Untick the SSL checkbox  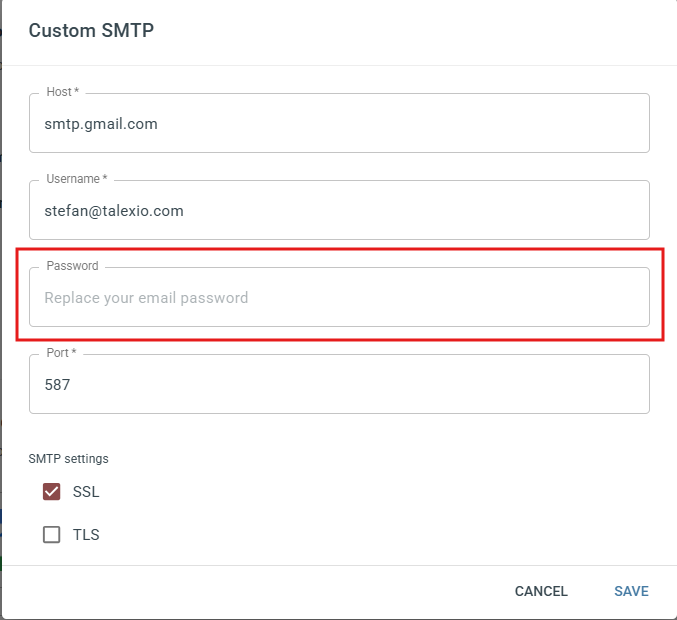[x=51, y=491]
